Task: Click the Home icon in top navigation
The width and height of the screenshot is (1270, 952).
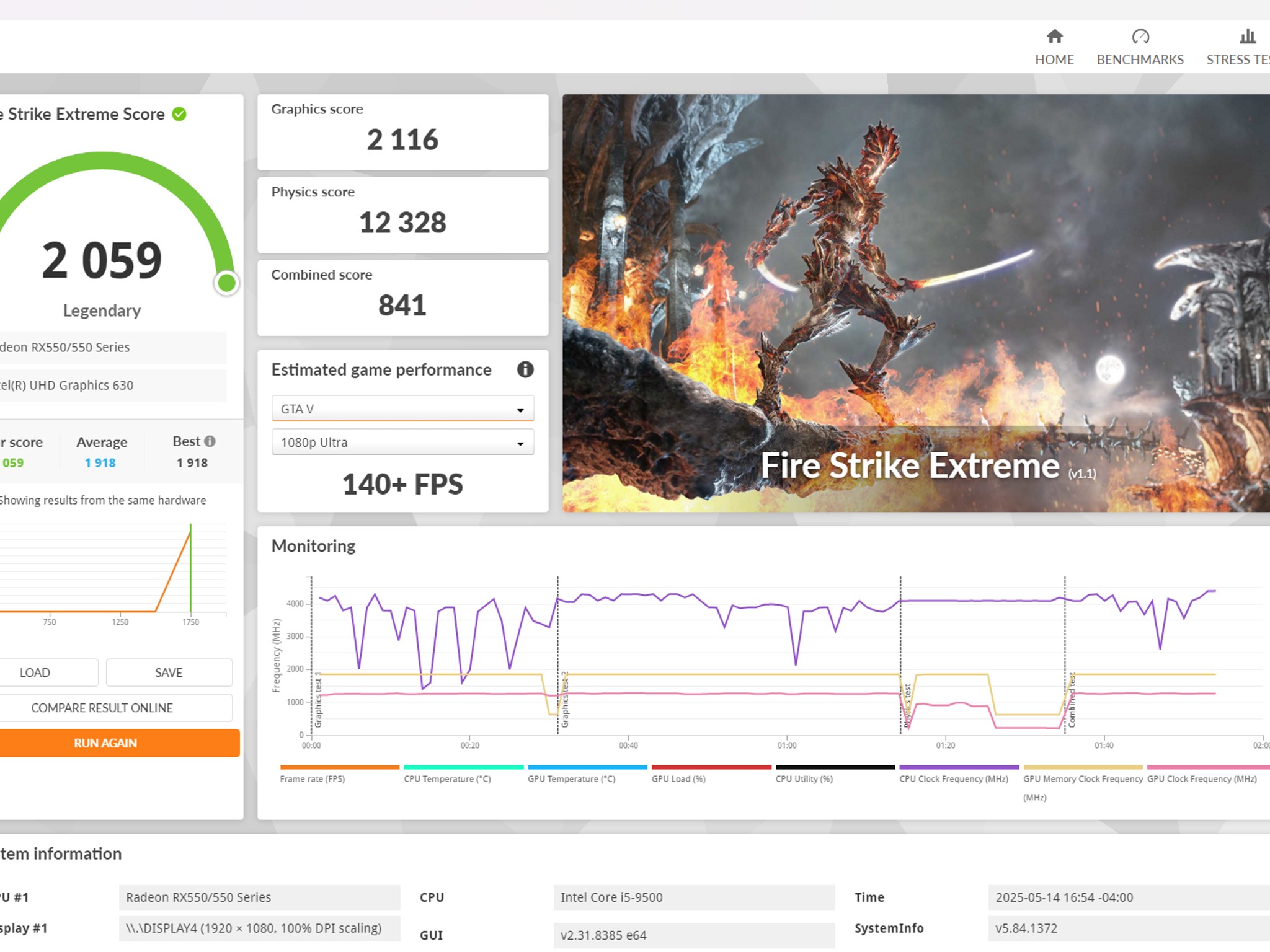Action: 1054,37
